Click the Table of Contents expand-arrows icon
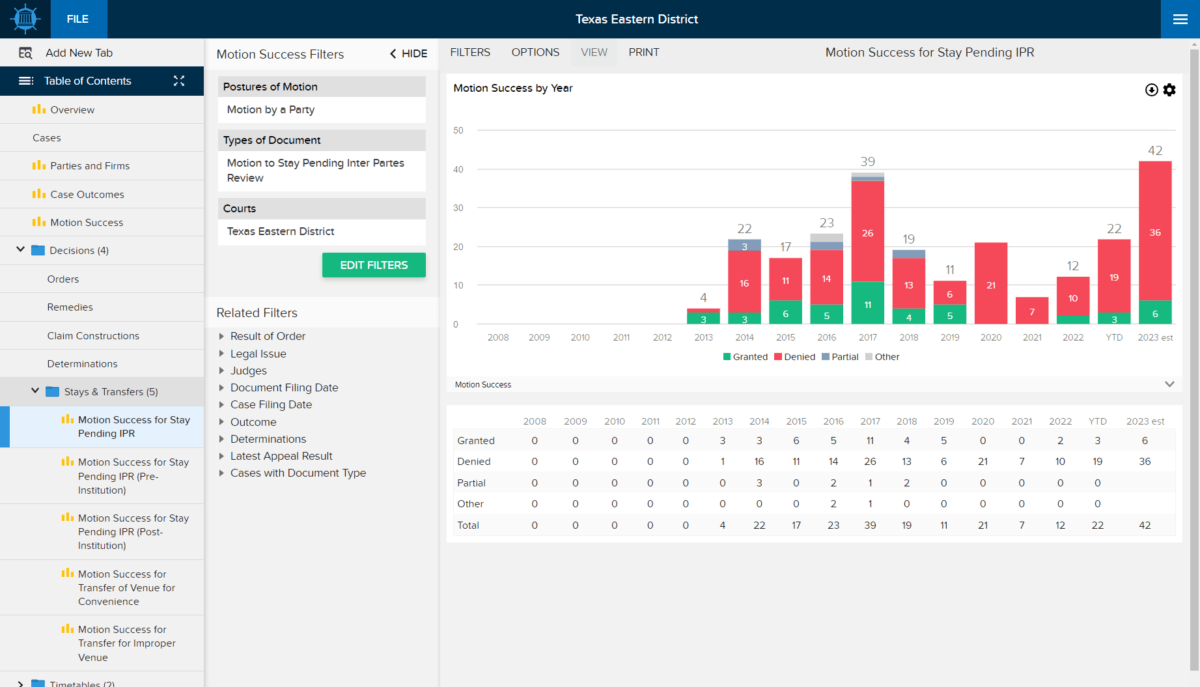1200x687 pixels. pyautogui.click(x=179, y=81)
